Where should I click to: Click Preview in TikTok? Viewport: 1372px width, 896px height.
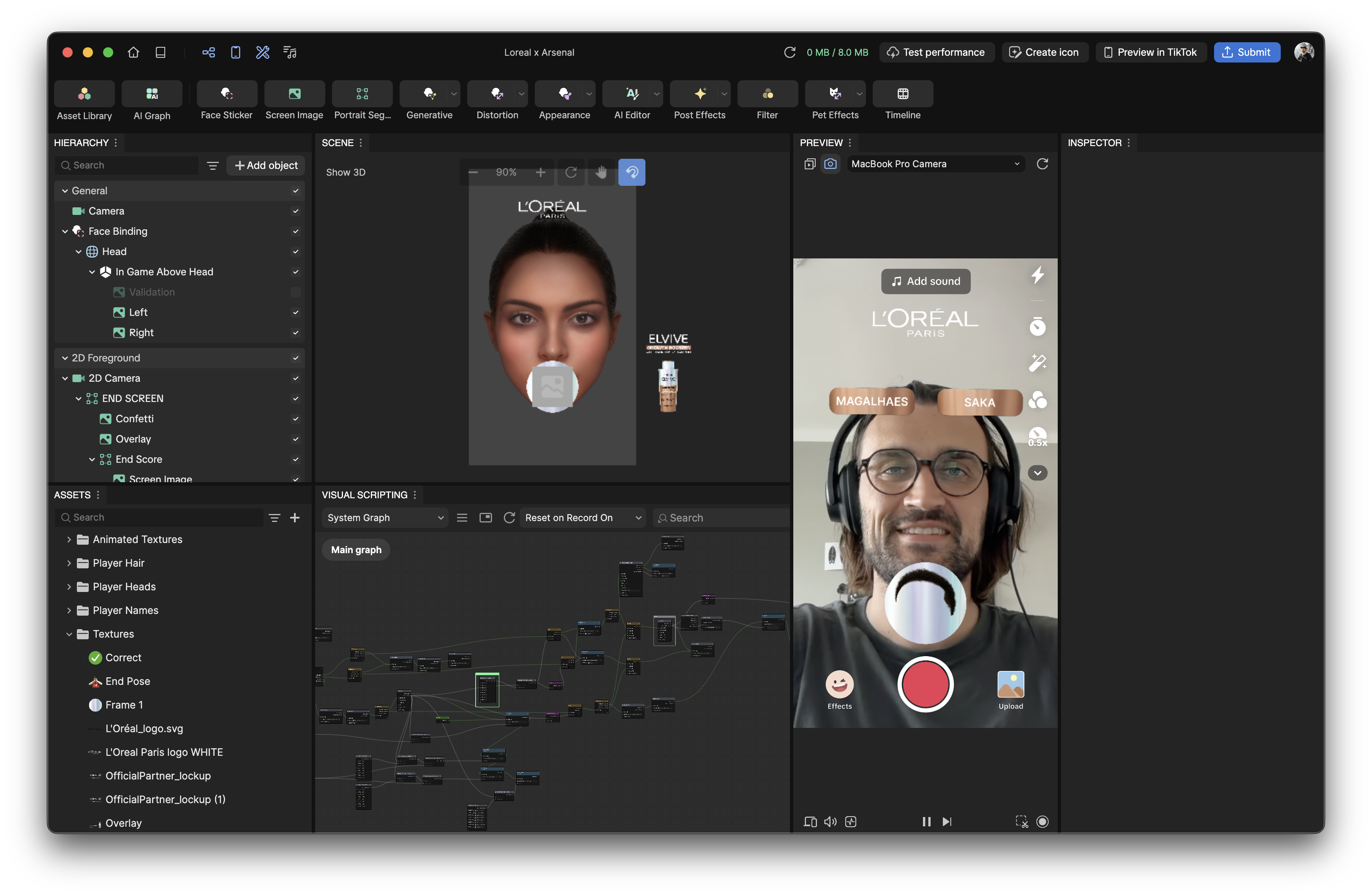pyautogui.click(x=1151, y=52)
